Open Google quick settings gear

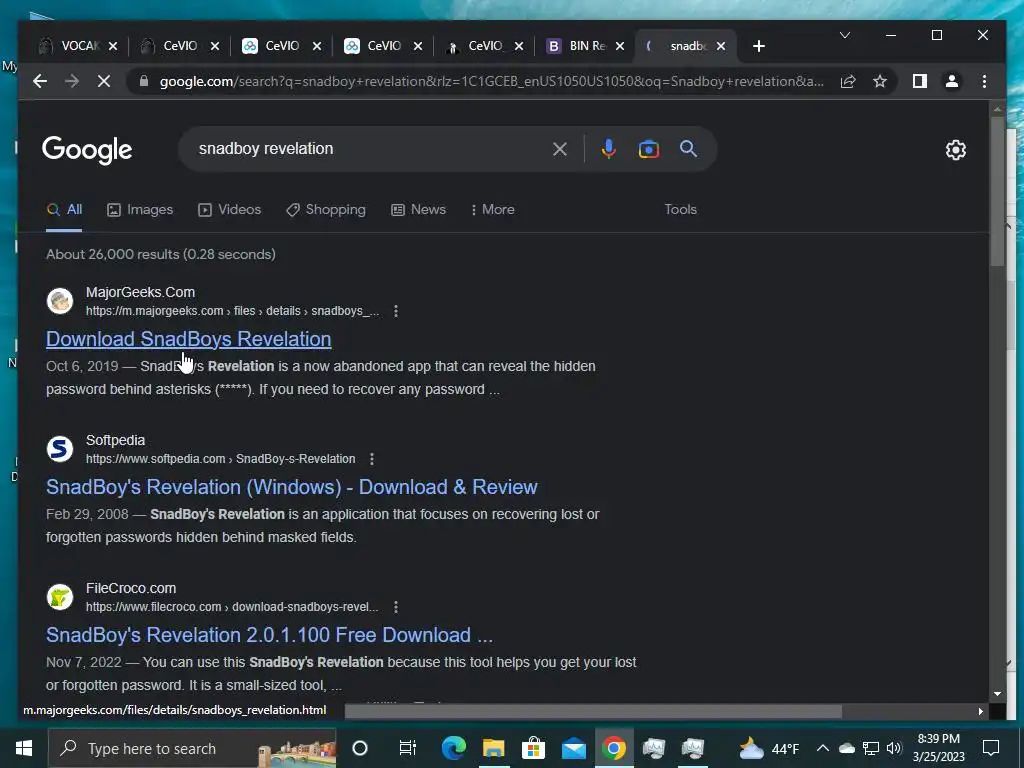(955, 150)
